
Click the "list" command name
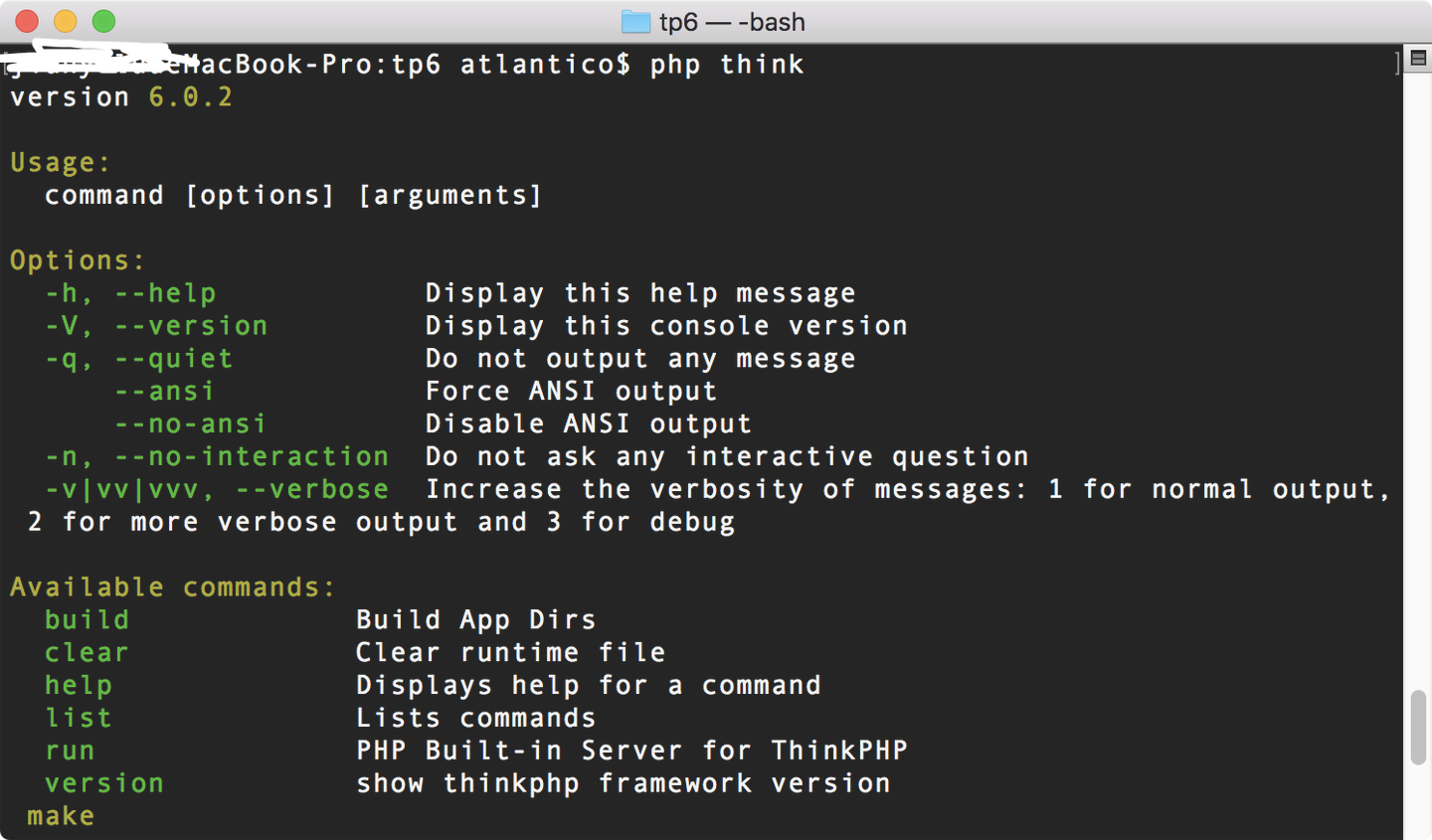[79, 719]
